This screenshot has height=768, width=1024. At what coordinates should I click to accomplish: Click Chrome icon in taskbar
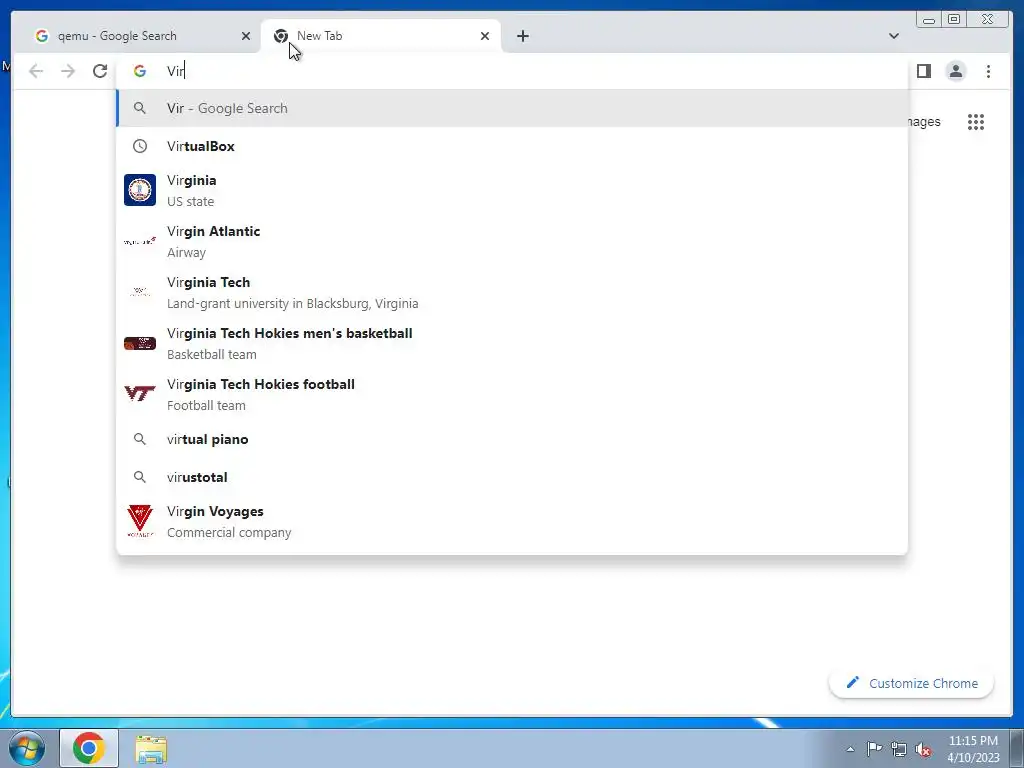89,748
